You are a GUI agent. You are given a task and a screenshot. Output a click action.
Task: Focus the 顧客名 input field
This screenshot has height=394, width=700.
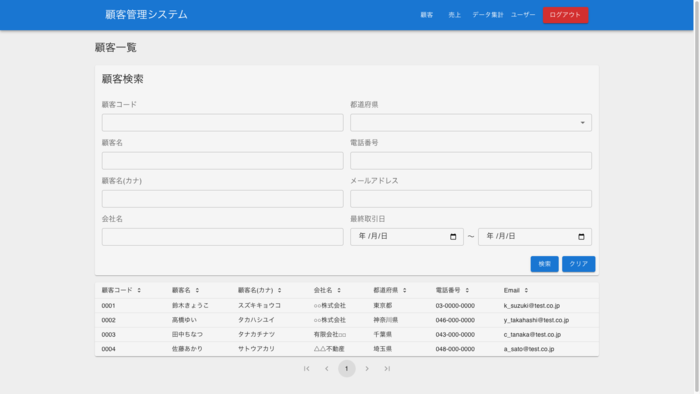click(222, 161)
